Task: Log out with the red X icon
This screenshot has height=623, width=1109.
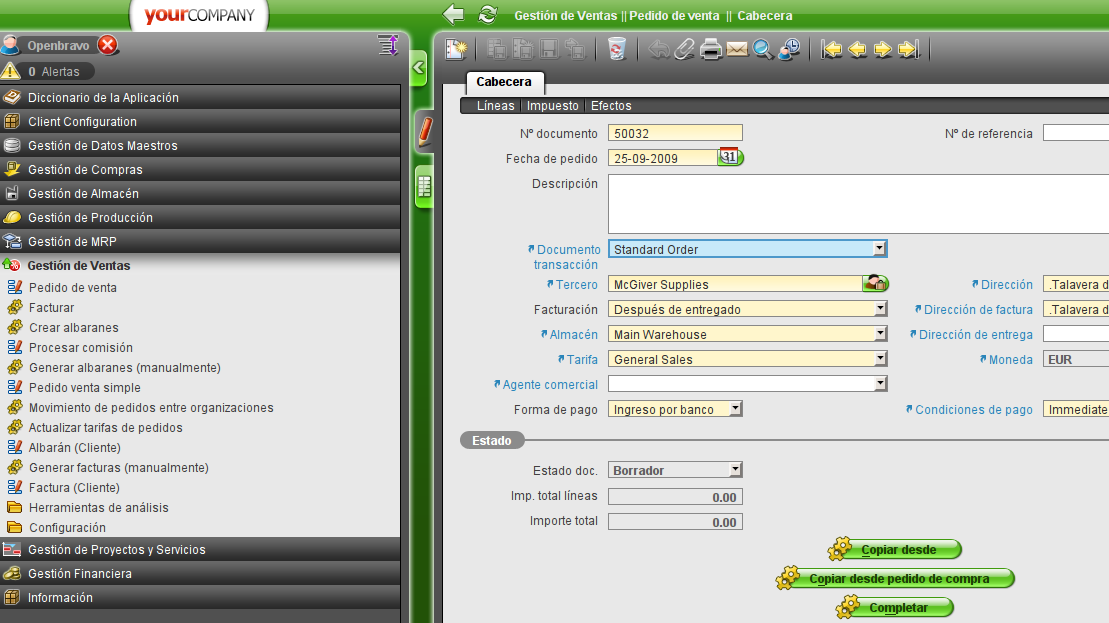Action: 108,45
